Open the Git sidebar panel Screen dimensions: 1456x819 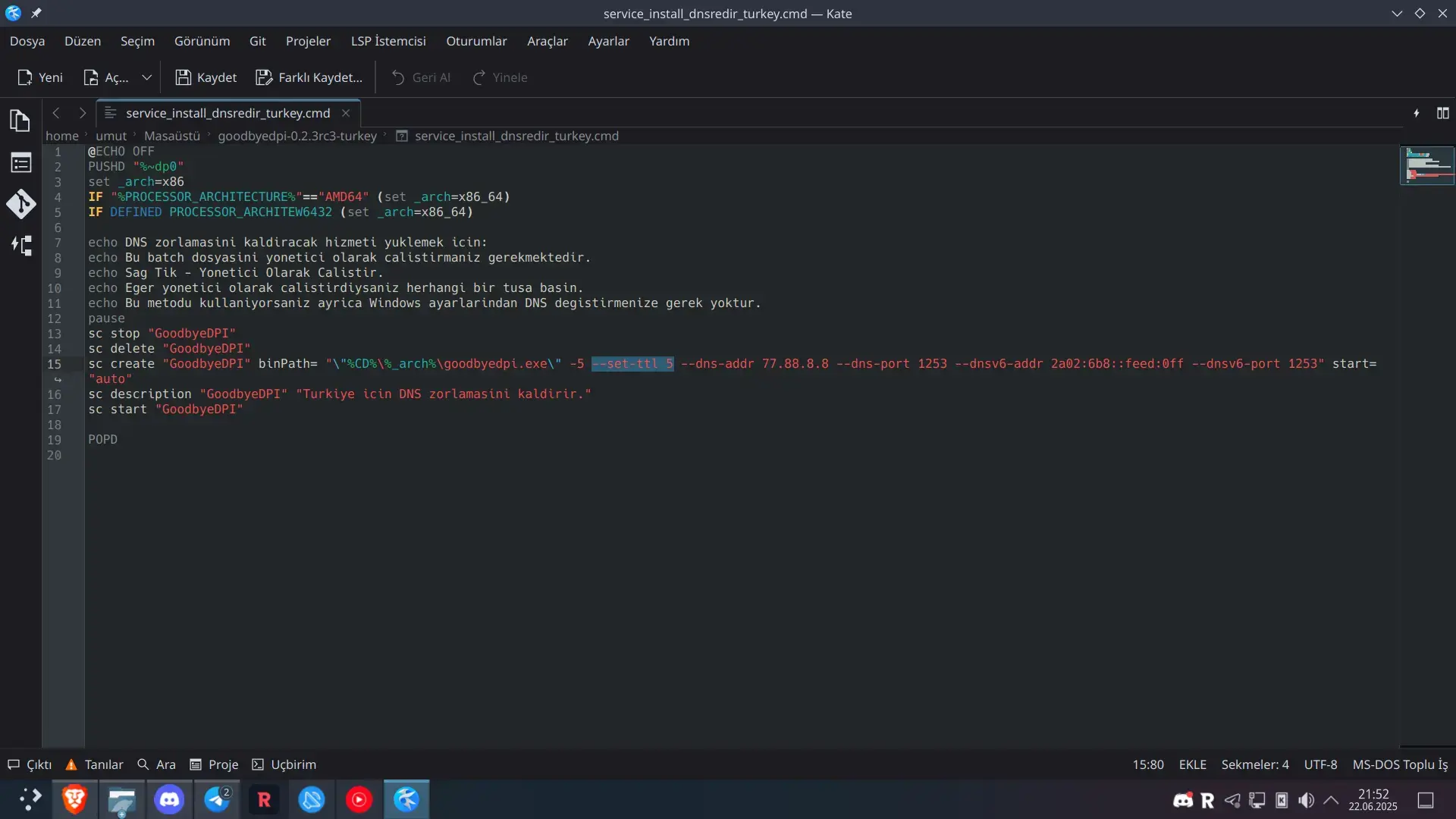tap(20, 204)
